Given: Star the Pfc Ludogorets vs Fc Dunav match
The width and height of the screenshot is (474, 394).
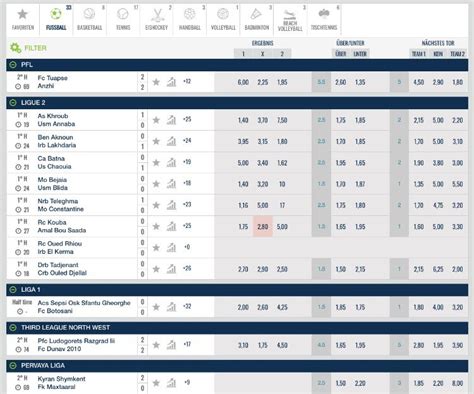Looking at the screenshot, I should point(156,345).
